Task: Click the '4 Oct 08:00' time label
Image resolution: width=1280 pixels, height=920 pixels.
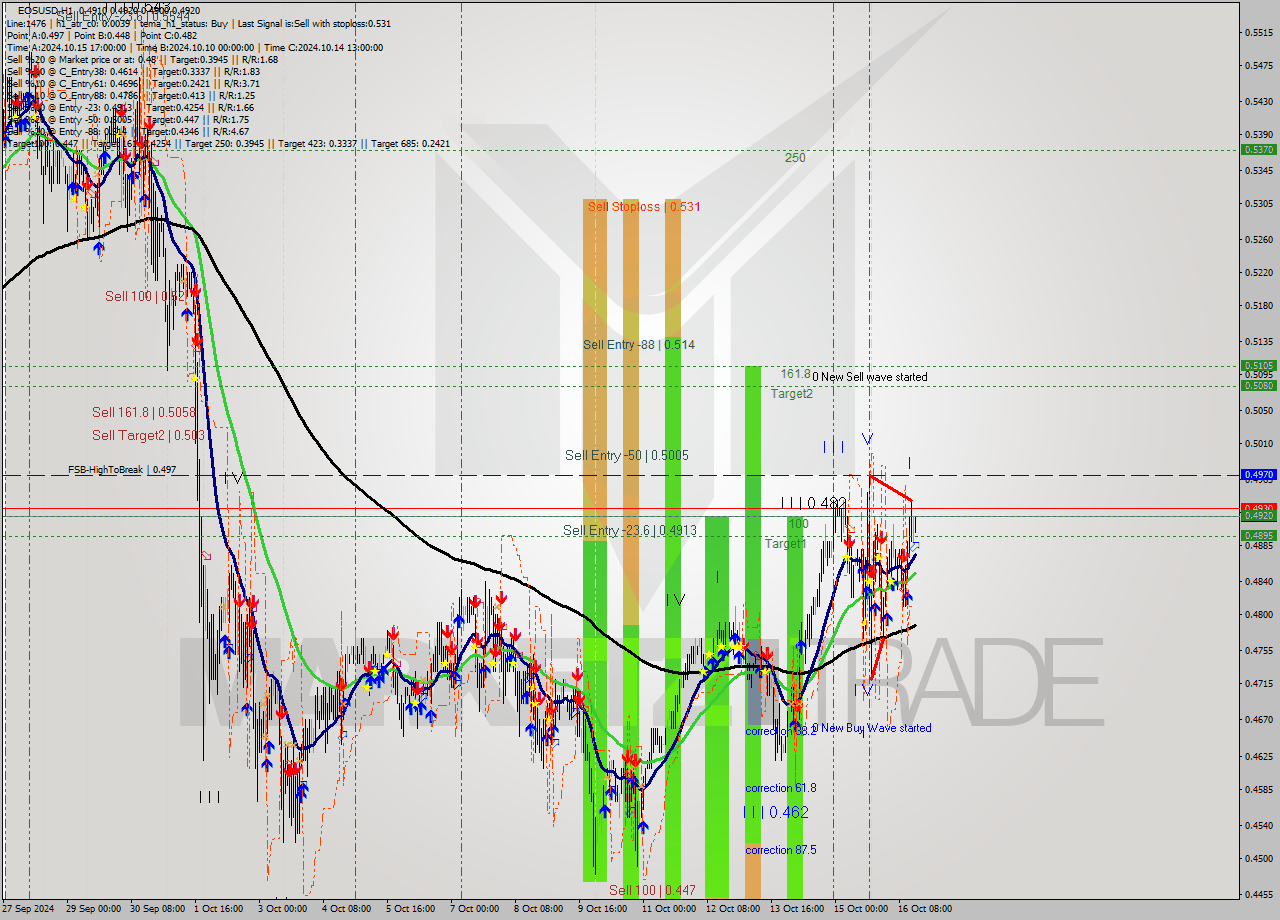Action: (347, 909)
